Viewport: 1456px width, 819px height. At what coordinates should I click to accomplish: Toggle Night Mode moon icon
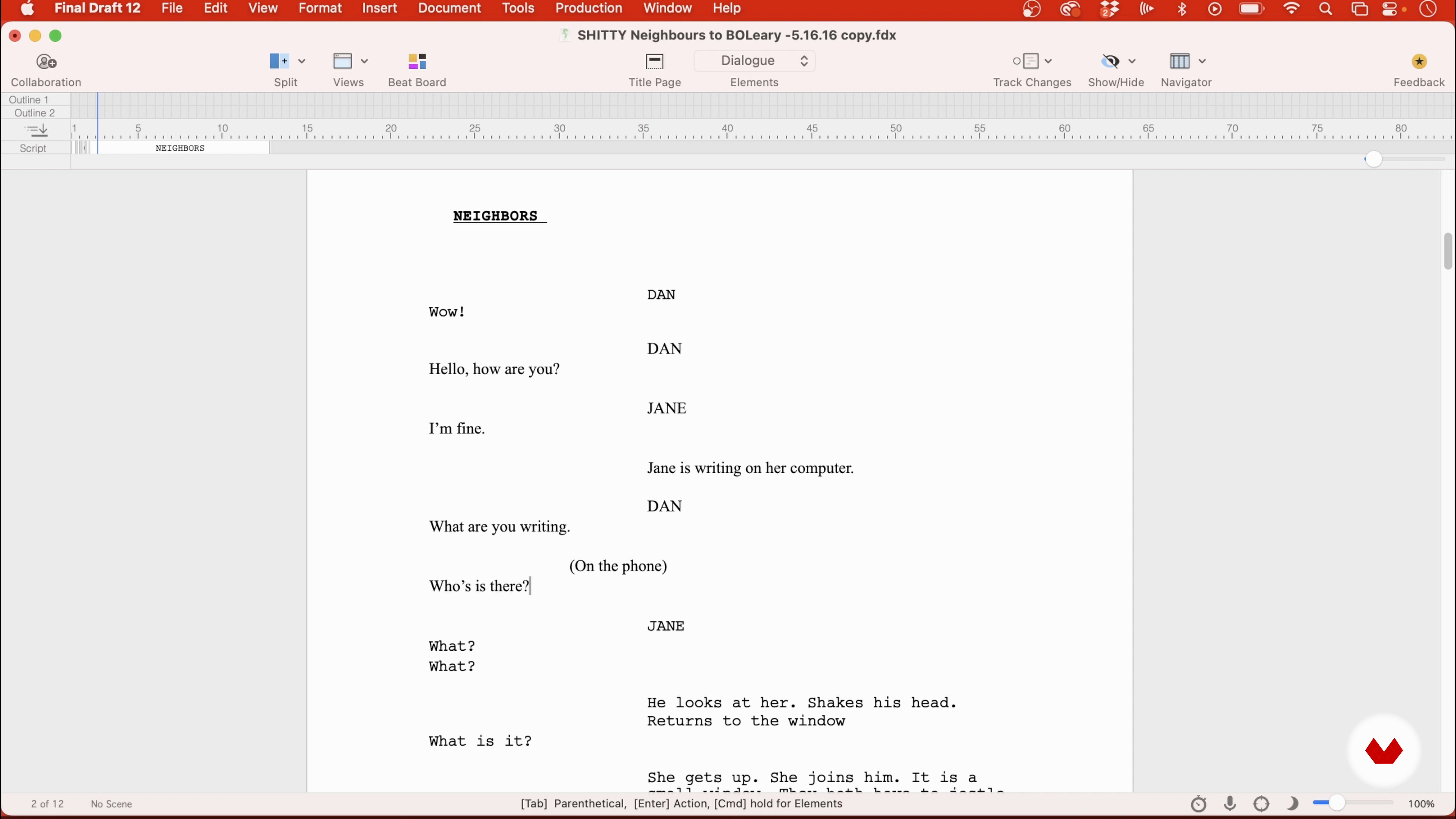coord(1292,804)
